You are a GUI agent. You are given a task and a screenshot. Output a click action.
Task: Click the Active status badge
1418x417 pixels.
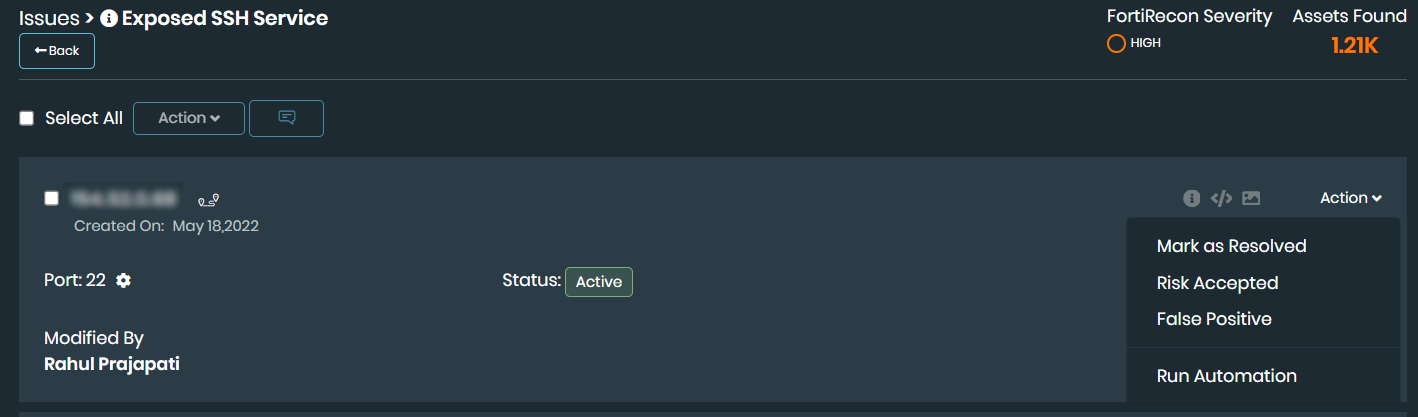pos(599,282)
